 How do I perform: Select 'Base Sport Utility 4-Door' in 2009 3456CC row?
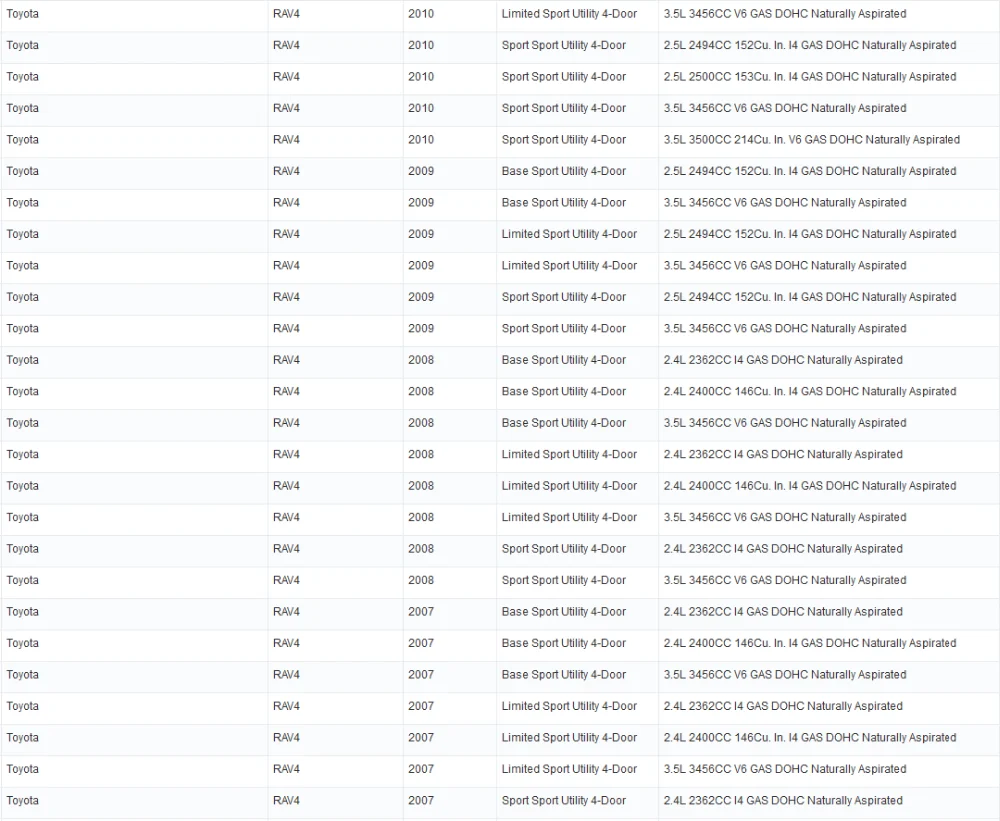564,203
